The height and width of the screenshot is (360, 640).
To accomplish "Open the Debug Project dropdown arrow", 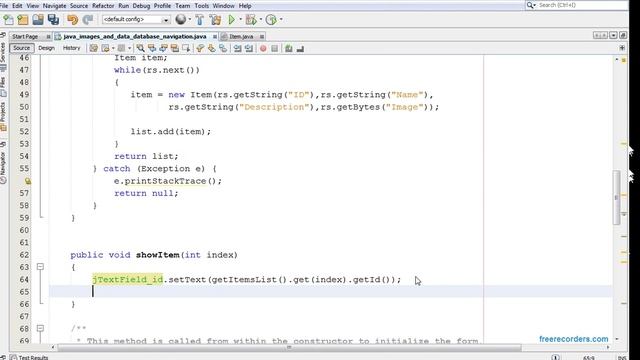I will (x=261, y=20).
